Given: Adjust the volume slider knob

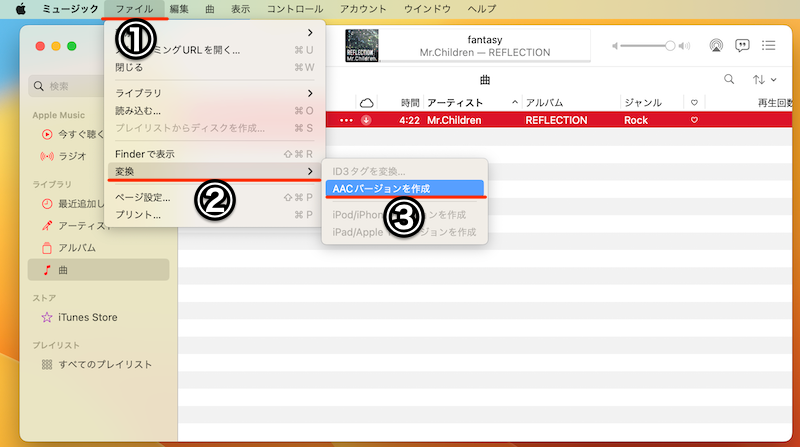Looking at the screenshot, I should [670, 46].
